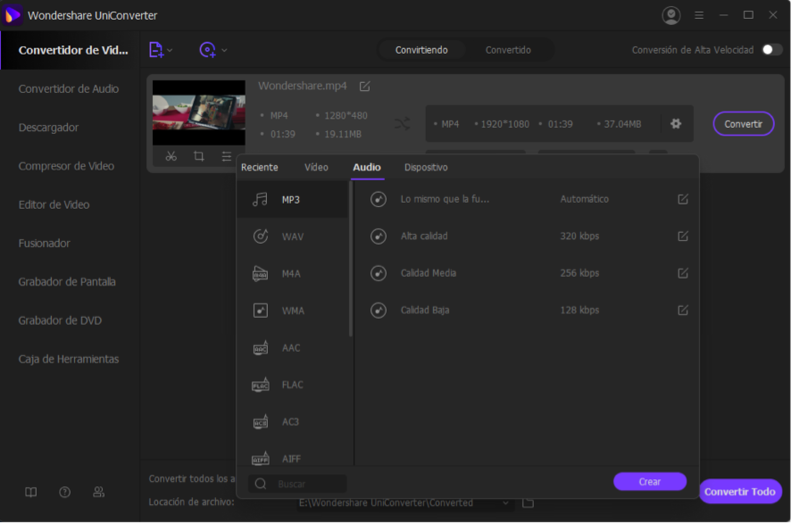Open the Dispositivo tab

[x=426, y=167]
